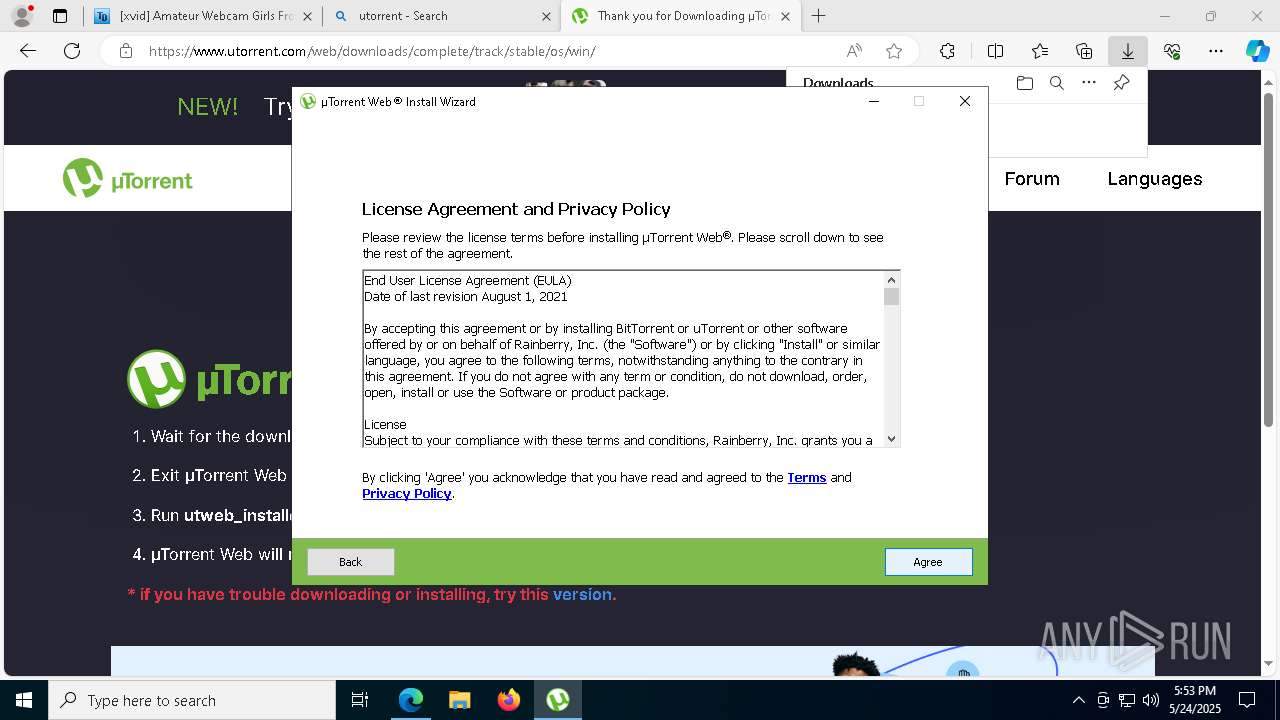The height and width of the screenshot is (720, 1280).
Task: Open the network tray icon
Action: tap(1127, 700)
